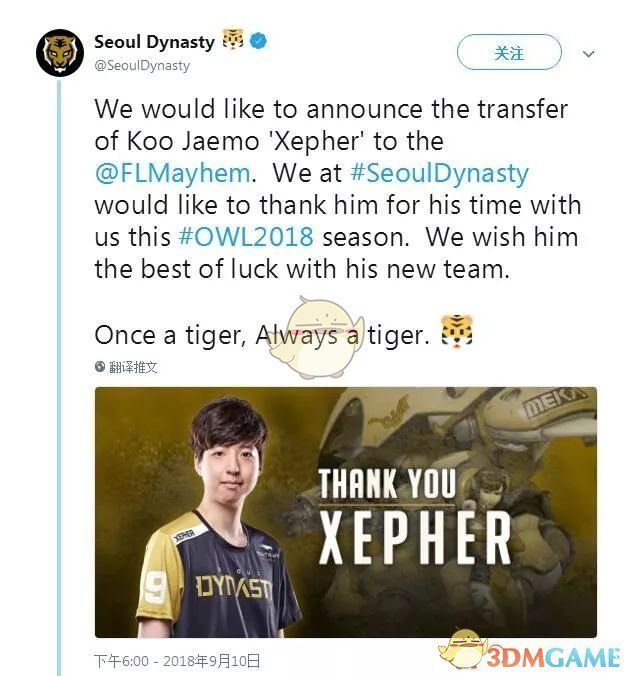Click the tweet timestamp 下午6:00 - 2018年9月10日
Screen dimensions: 631x676
click(177, 660)
